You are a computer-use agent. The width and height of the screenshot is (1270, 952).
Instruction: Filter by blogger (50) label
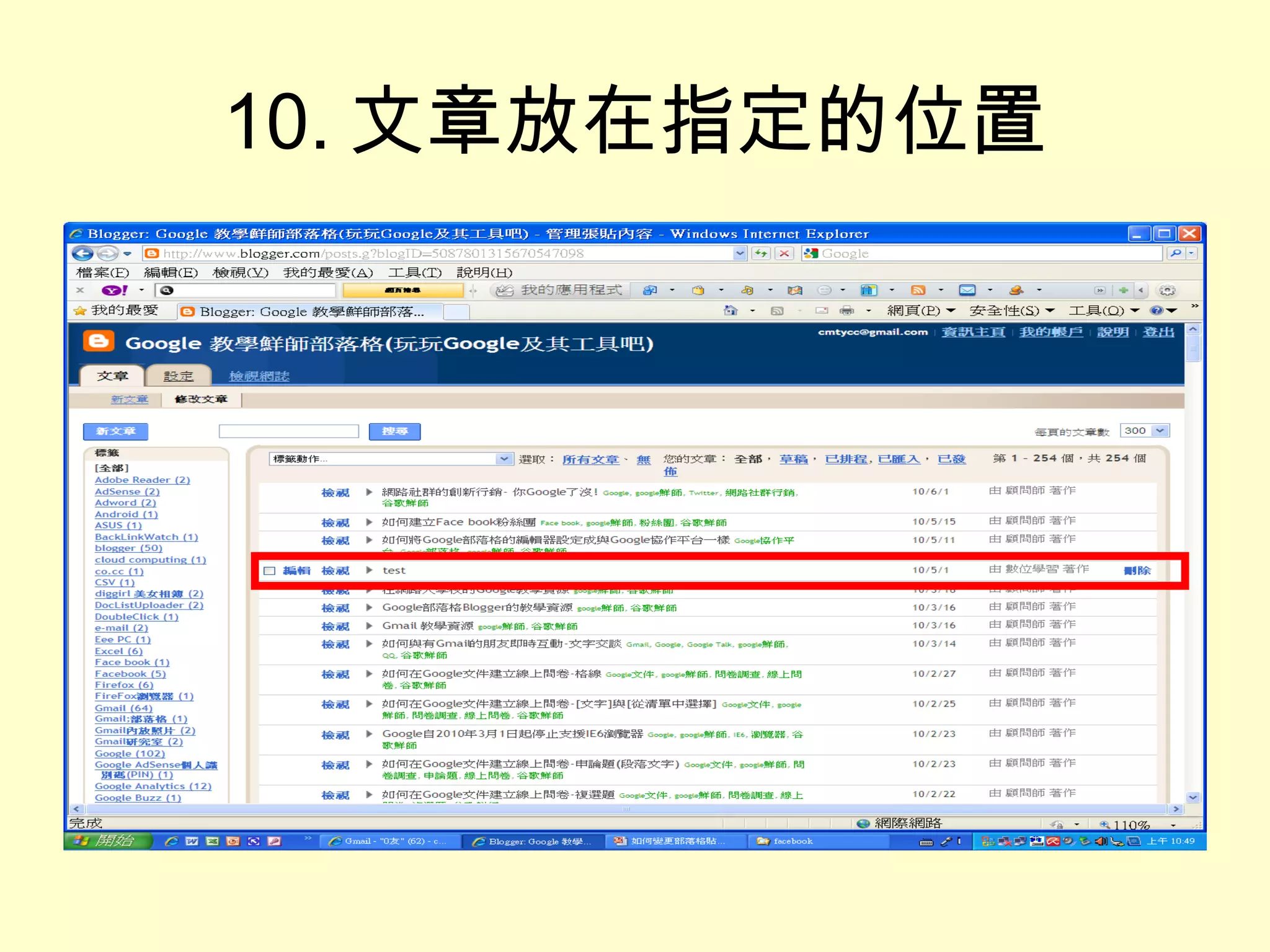128,548
